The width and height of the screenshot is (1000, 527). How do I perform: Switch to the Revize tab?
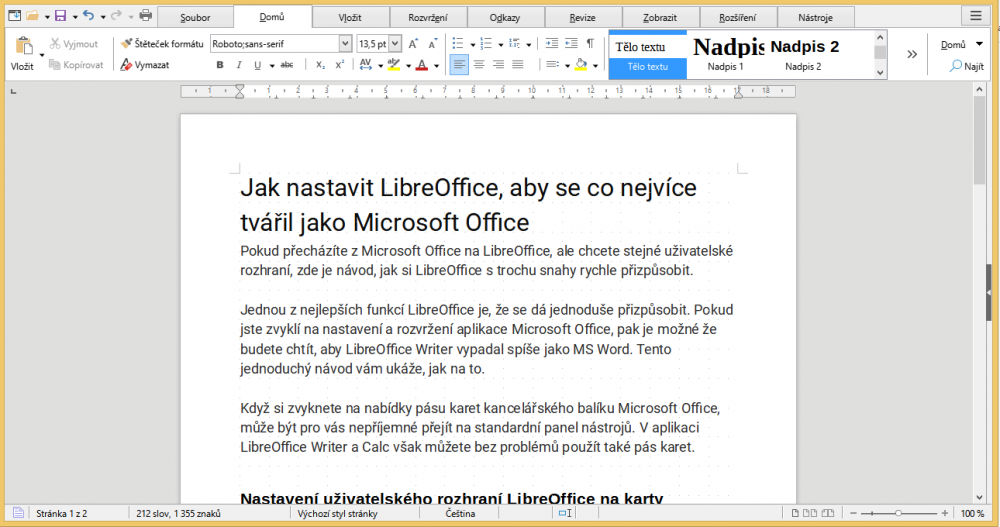tap(582, 17)
